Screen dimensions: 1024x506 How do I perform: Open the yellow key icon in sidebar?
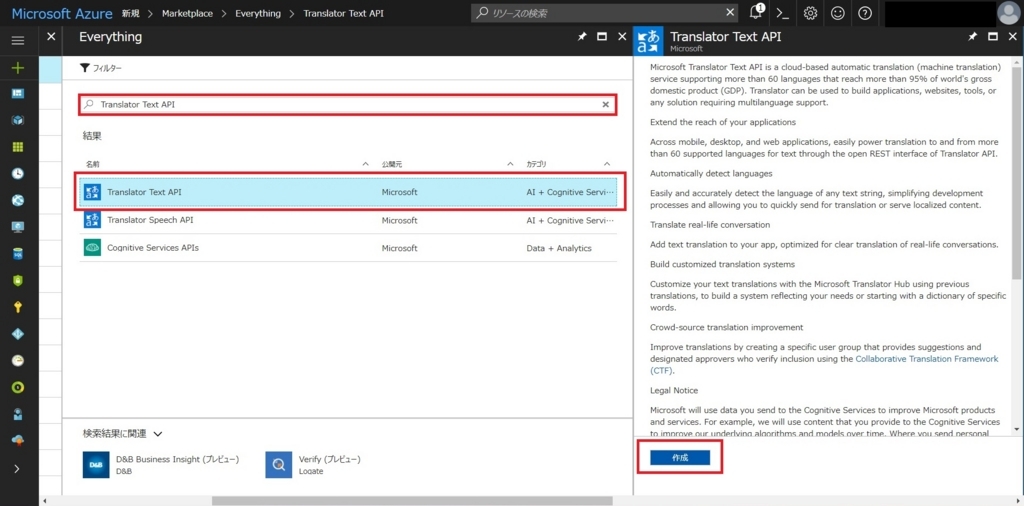click(x=18, y=308)
